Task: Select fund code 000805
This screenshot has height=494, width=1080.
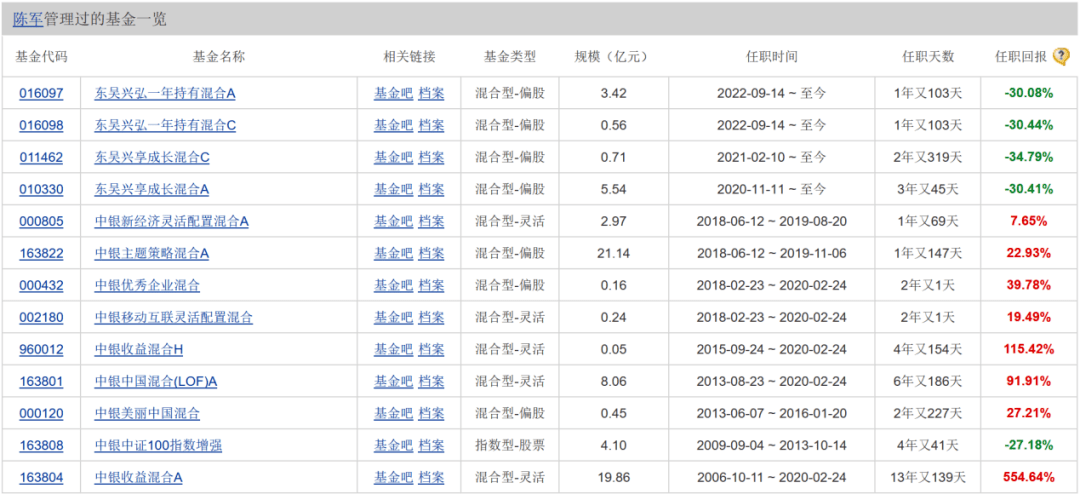Action: [41, 221]
